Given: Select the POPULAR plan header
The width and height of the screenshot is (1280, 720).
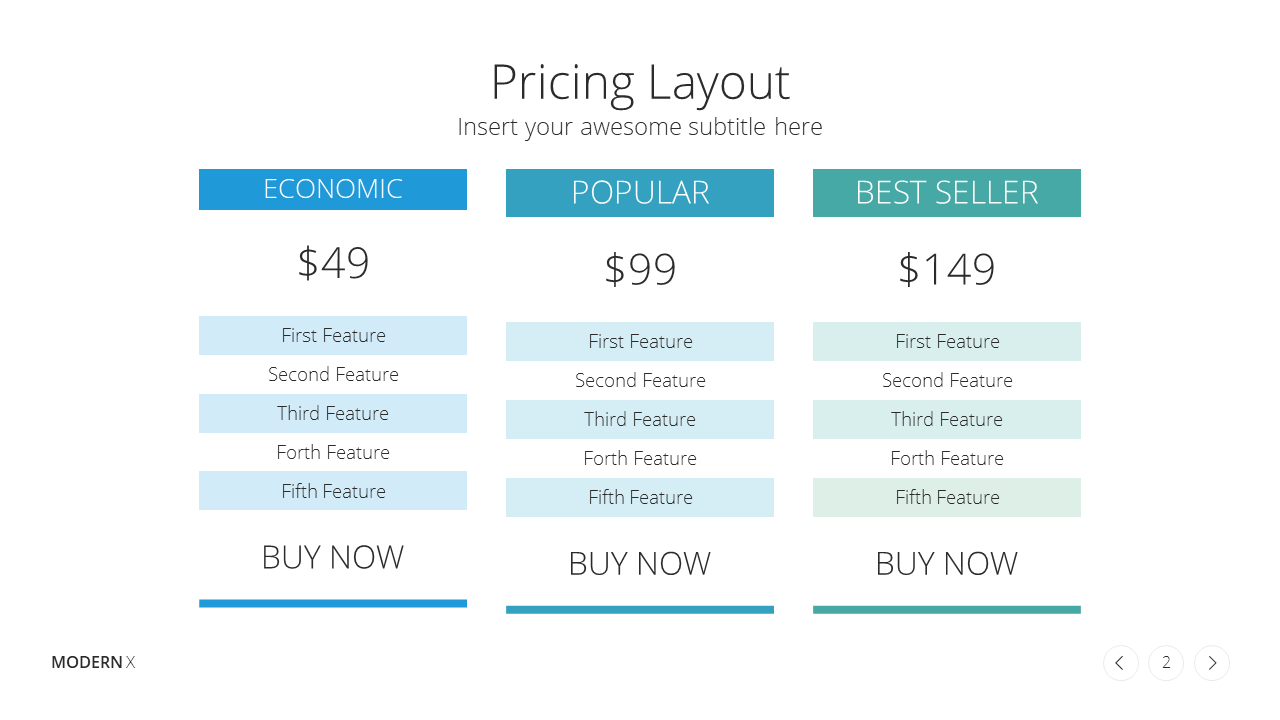Looking at the screenshot, I should point(640,193).
